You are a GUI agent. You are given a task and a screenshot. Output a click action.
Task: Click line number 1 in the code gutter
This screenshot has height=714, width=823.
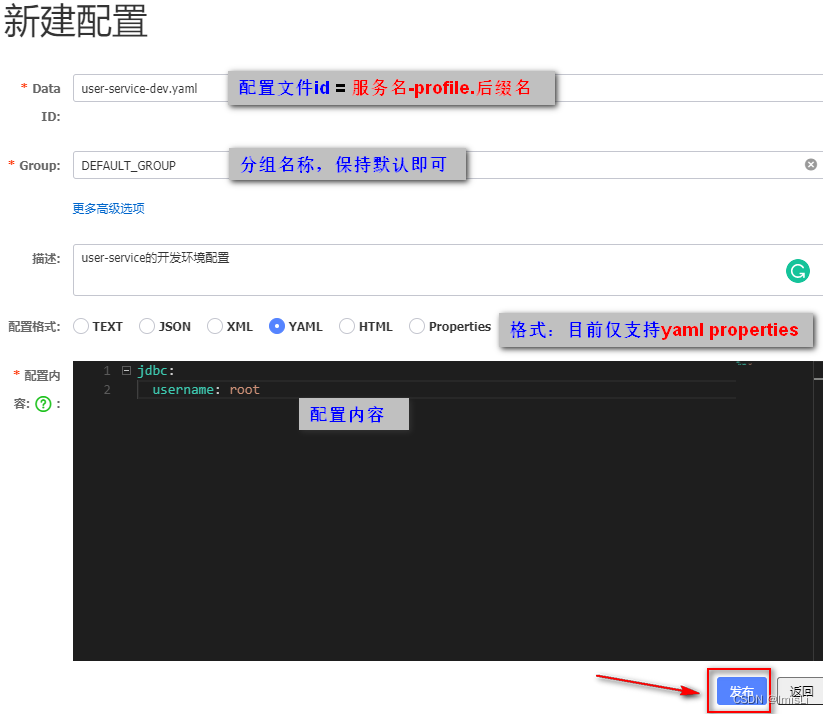[107, 370]
